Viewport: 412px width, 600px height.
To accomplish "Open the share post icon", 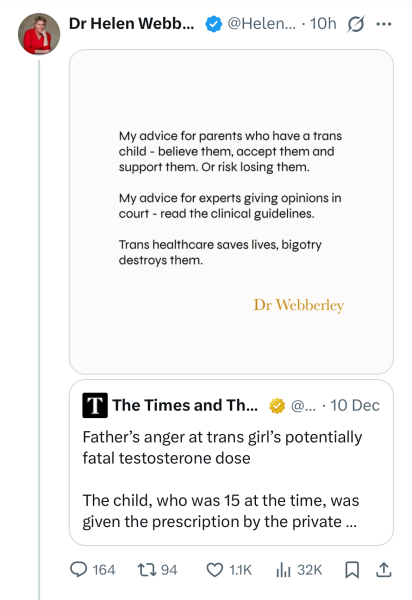I will click(x=384, y=570).
